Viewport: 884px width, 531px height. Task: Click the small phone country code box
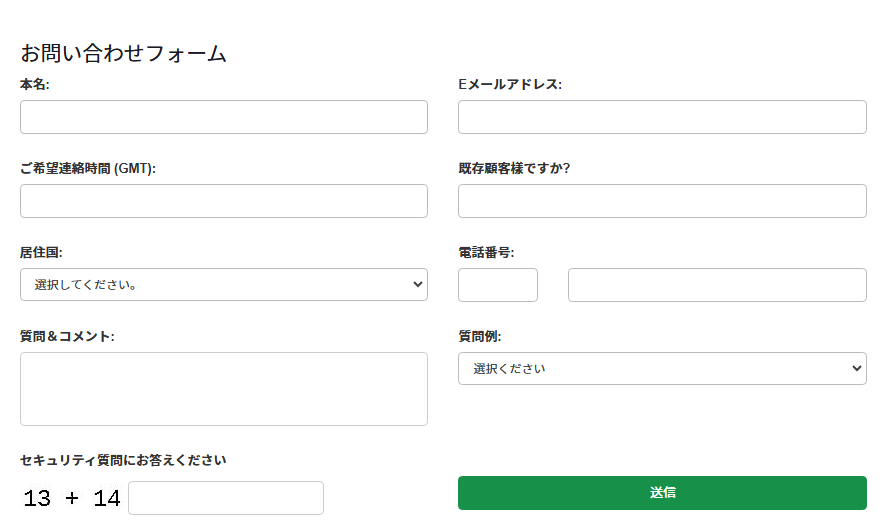pyautogui.click(x=497, y=285)
